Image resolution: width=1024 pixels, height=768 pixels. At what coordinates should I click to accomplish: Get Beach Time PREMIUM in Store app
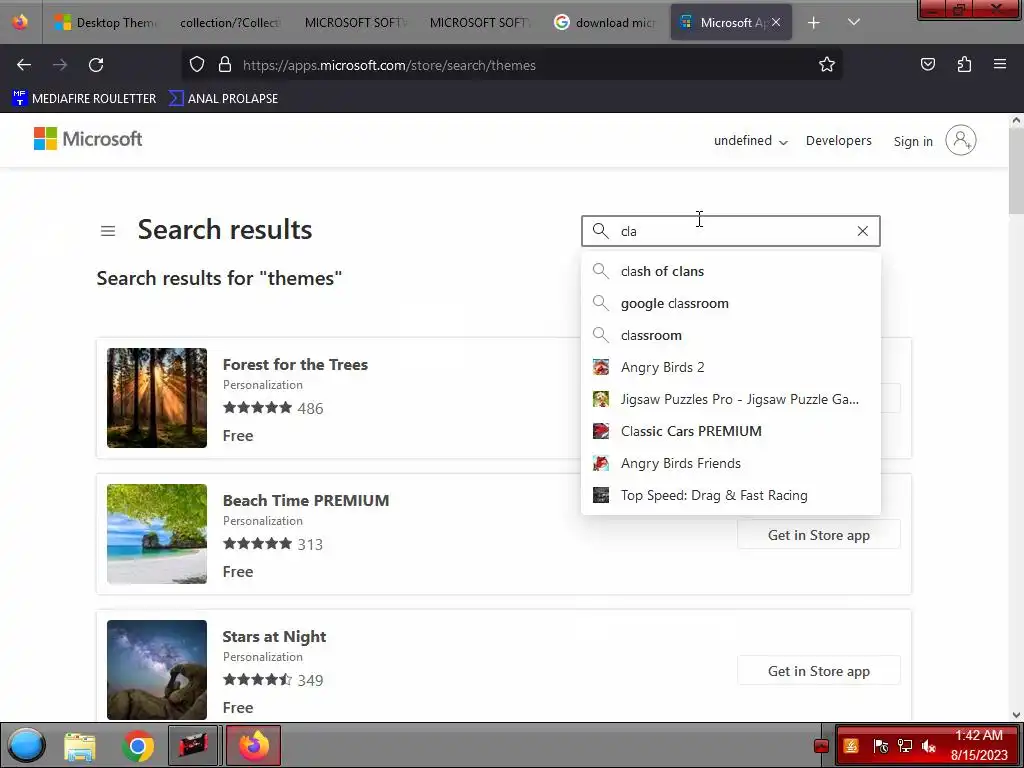pyautogui.click(x=819, y=535)
